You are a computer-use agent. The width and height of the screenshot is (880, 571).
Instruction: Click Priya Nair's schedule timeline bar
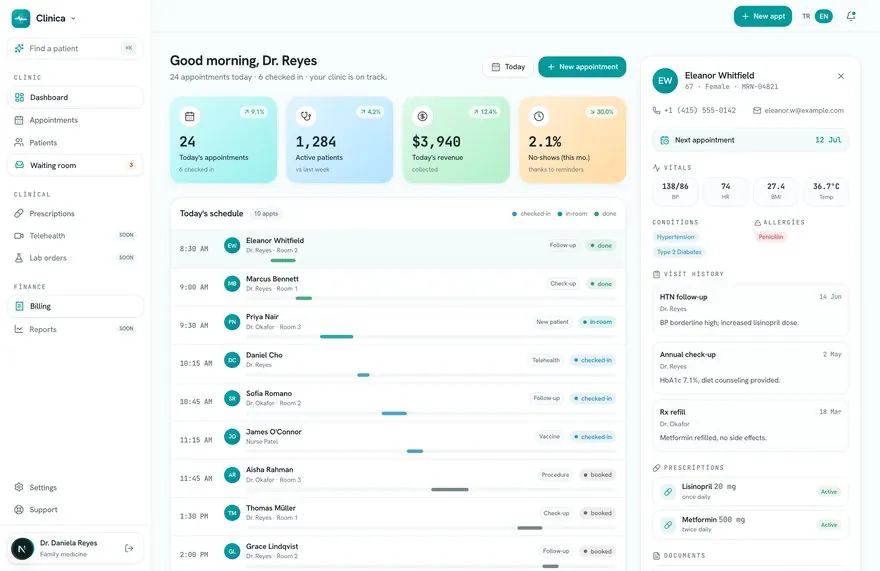coord(336,336)
